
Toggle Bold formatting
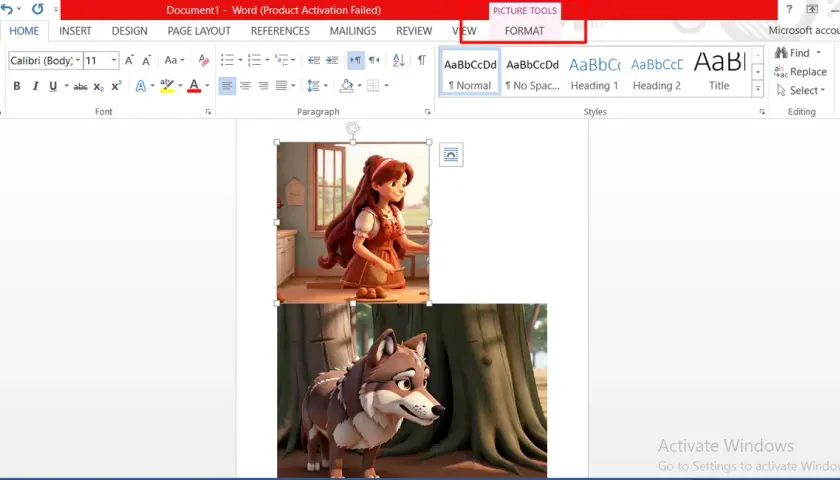[x=17, y=86]
